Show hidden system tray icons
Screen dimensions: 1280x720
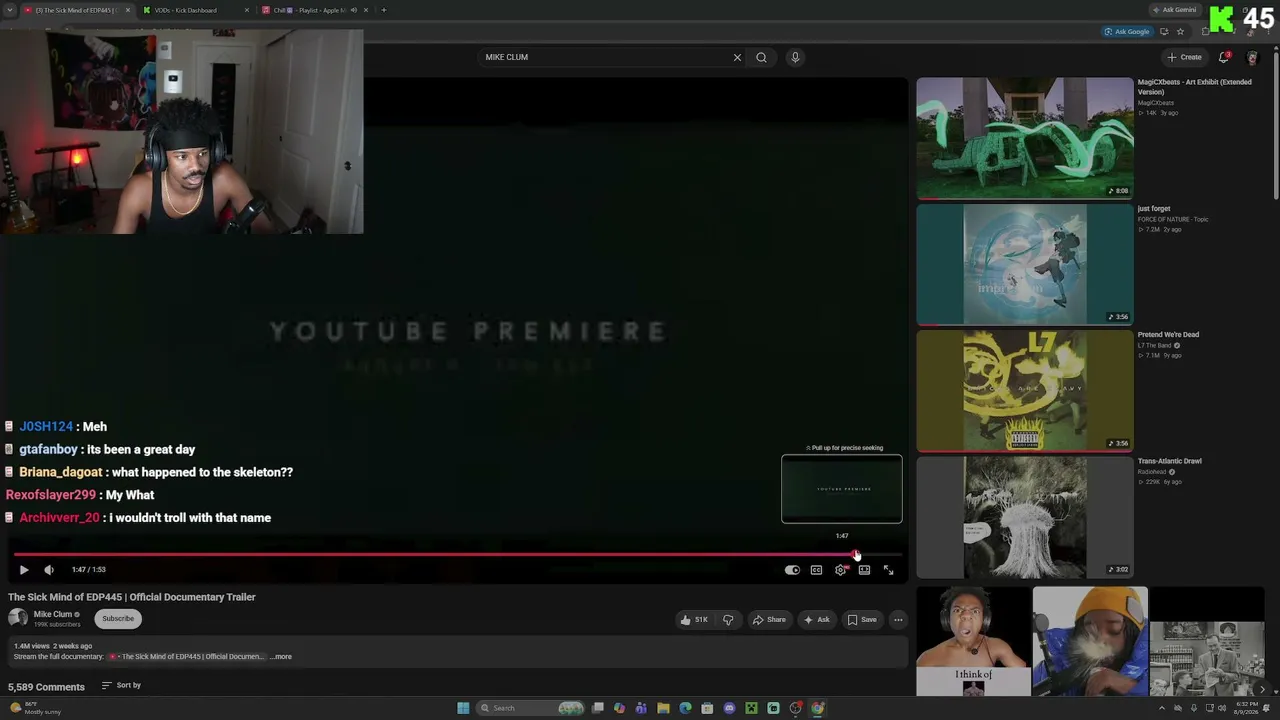1163,708
